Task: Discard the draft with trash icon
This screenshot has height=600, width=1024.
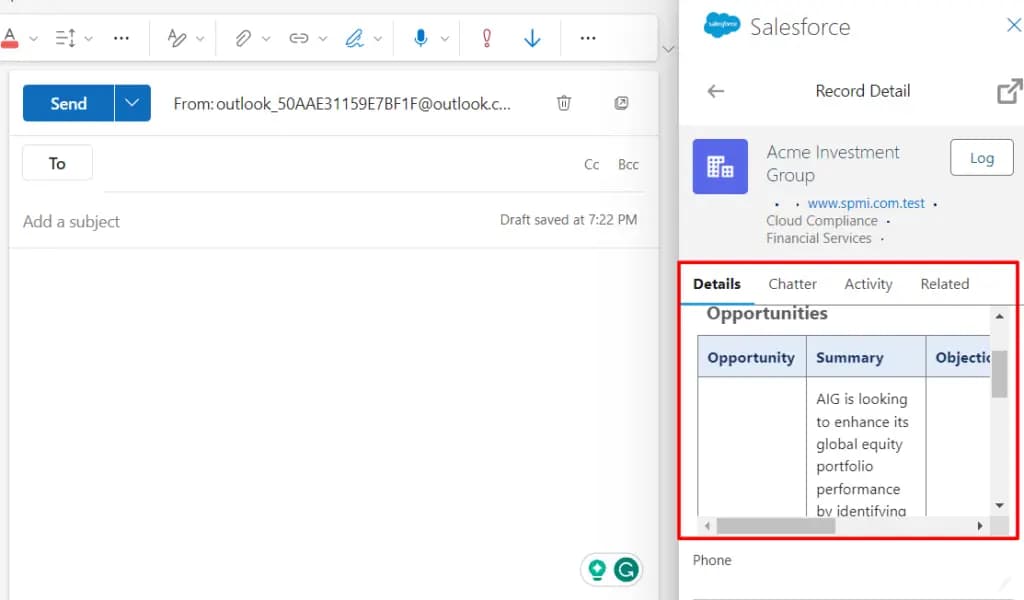Action: tap(564, 103)
